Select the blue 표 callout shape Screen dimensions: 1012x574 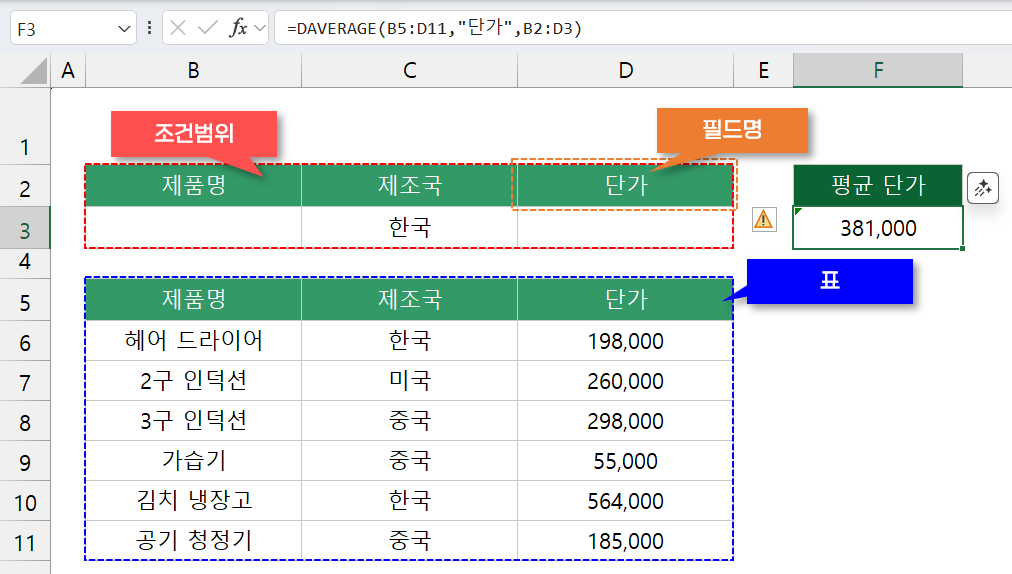[x=830, y=281]
